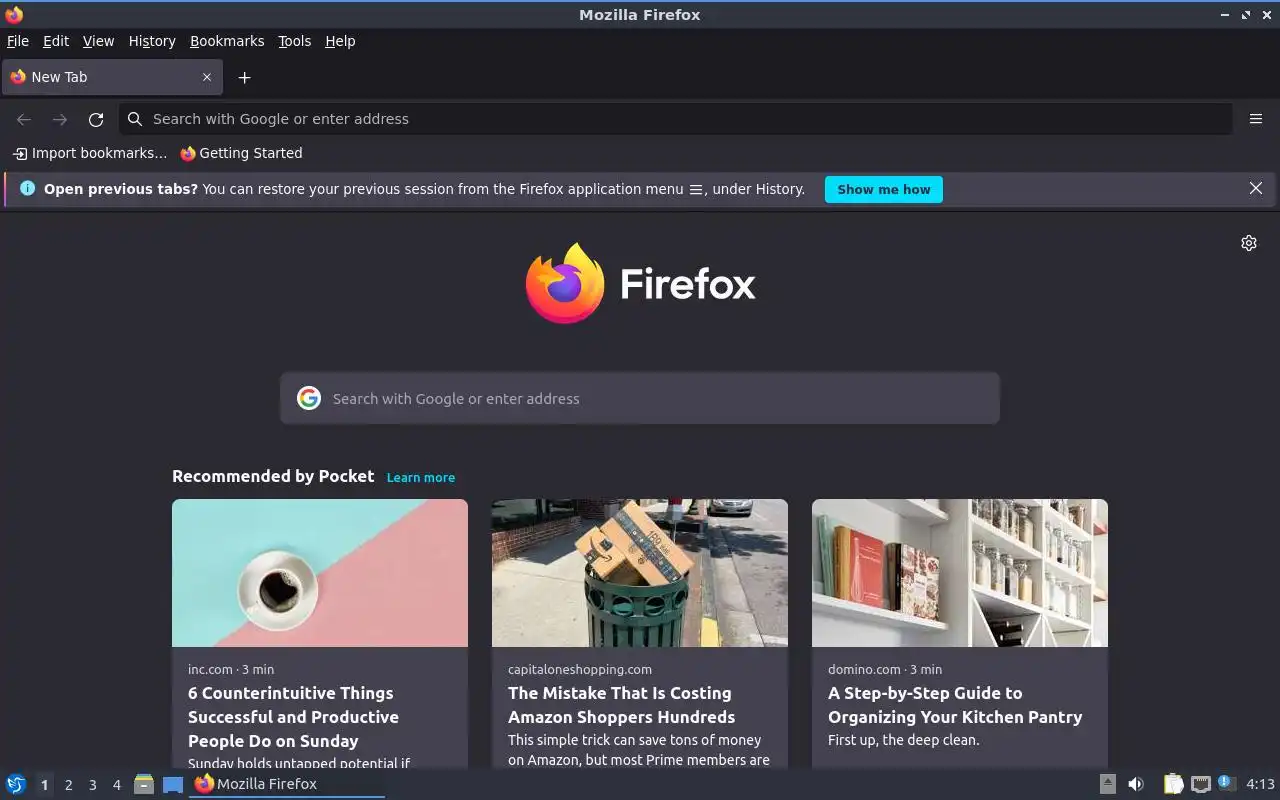
Task: Open new tab personalize gear settings
Action: [x=1249, y=243]
